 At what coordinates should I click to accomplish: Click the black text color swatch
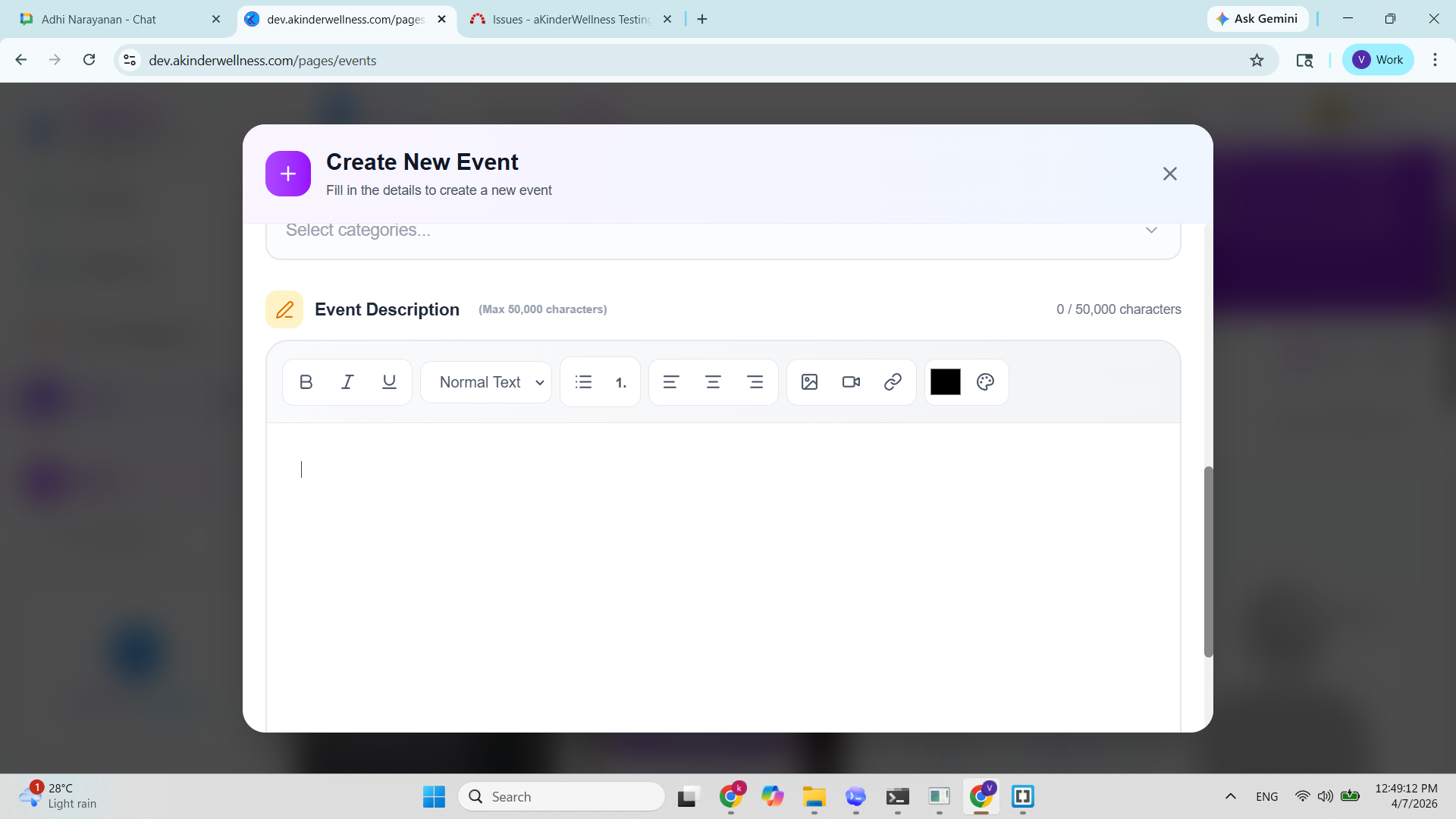coord(945,382)
